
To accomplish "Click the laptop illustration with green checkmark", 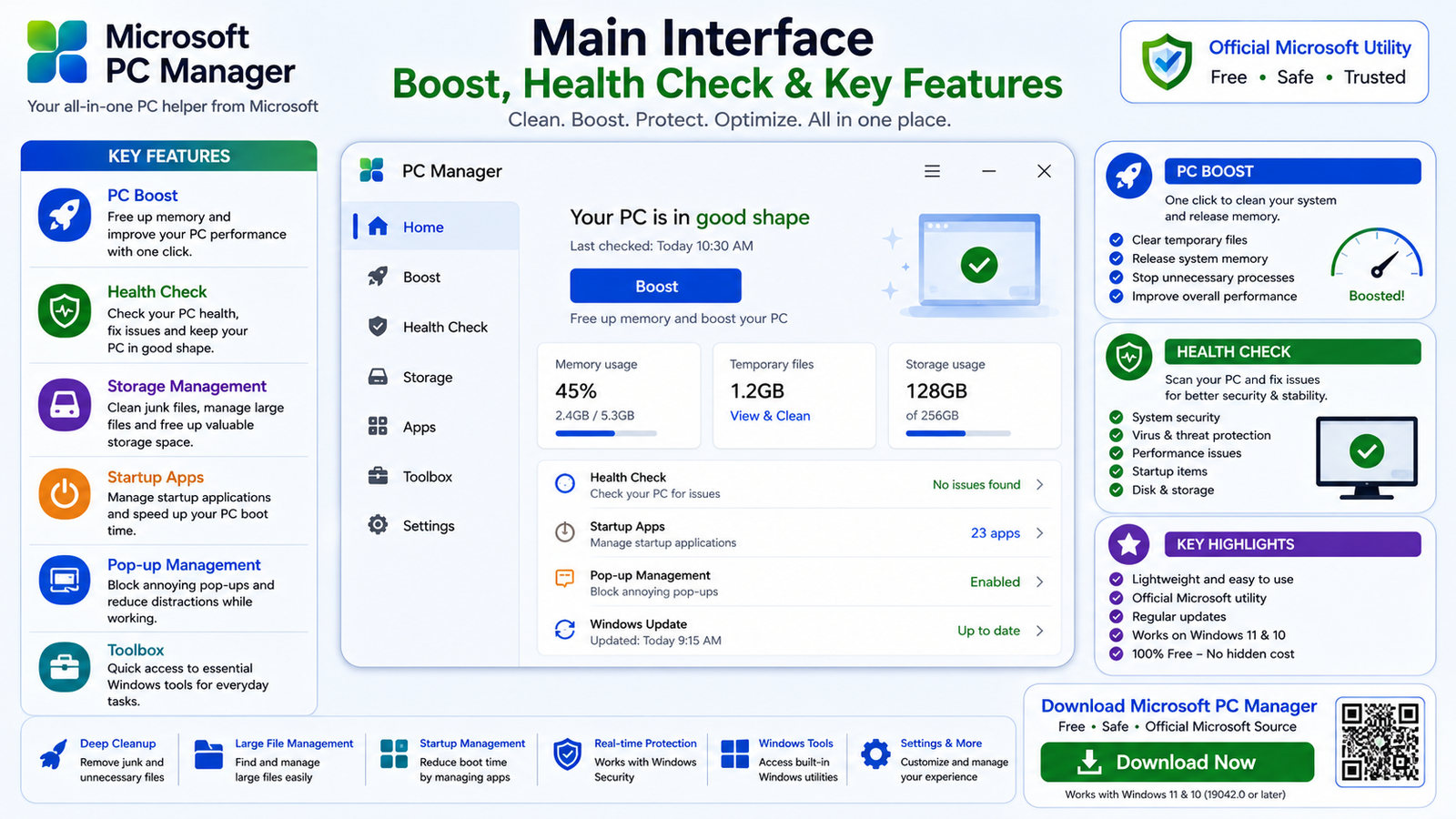I will point(979,264).
